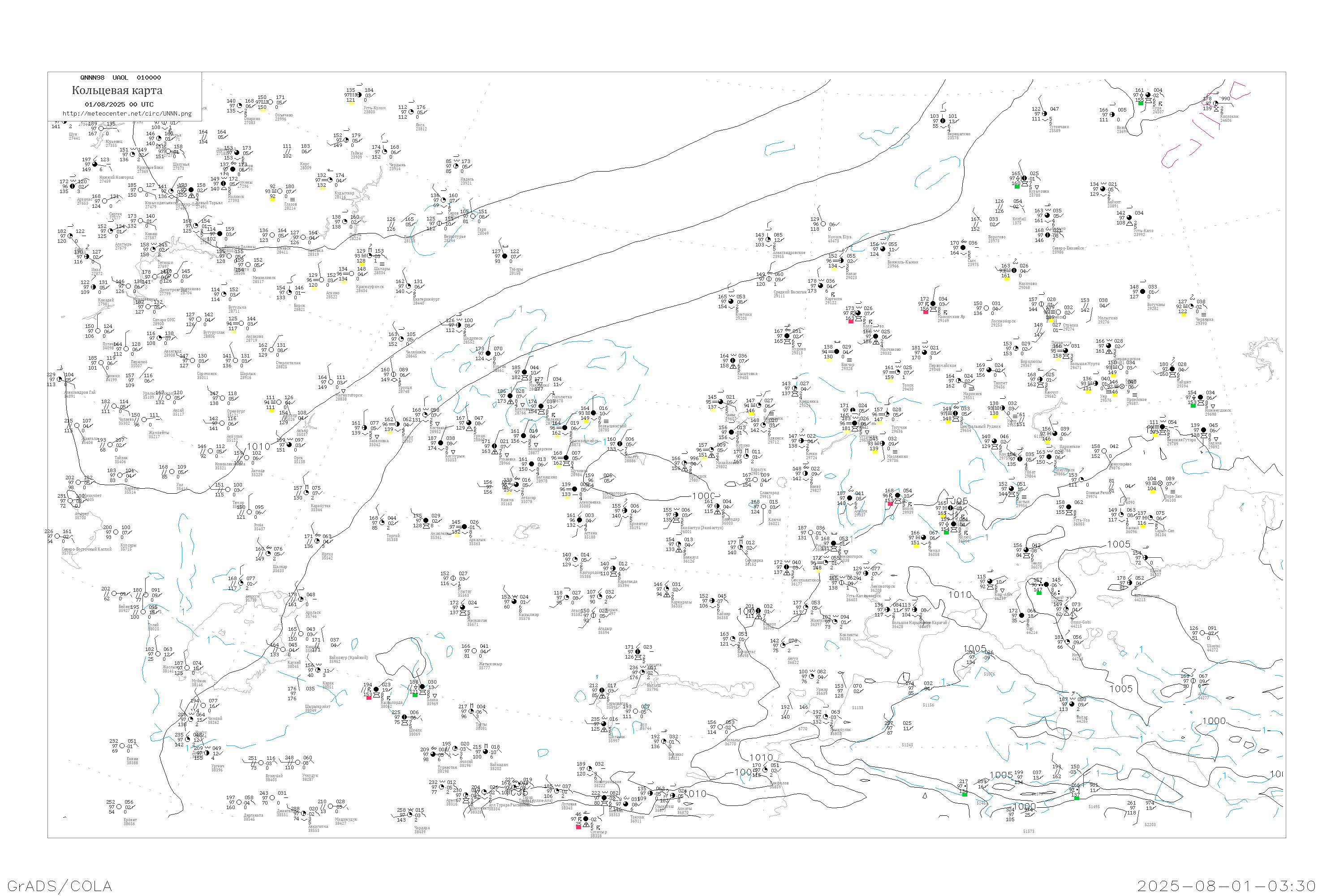Click red square at Сусамыр station

[578, 827]
